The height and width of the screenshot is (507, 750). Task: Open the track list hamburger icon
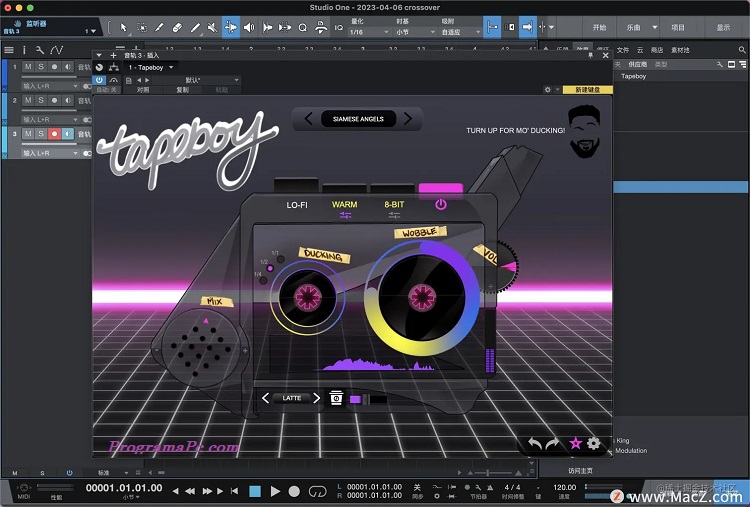click(x=9, y=50)
